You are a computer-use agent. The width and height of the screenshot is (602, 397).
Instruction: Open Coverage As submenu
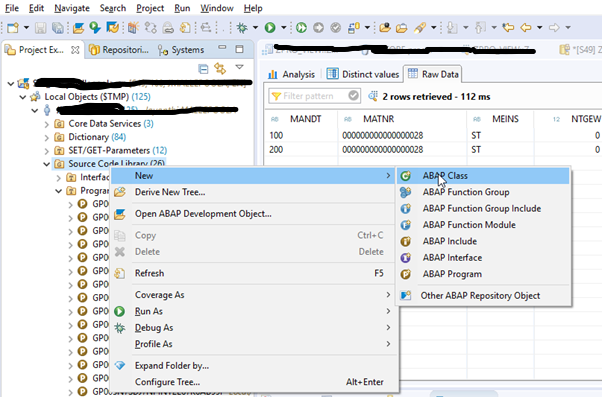[x=254, y=295]
